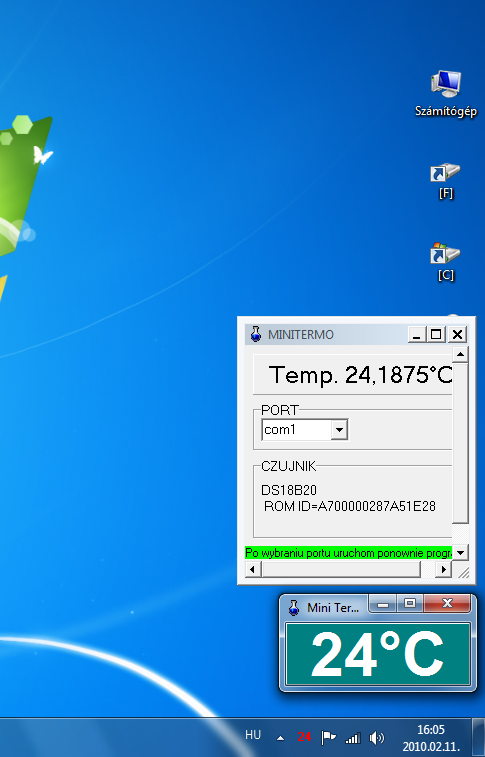Click the horizontal scrollbar left arrow
This screenshot has height=757, width=485.
252,569
